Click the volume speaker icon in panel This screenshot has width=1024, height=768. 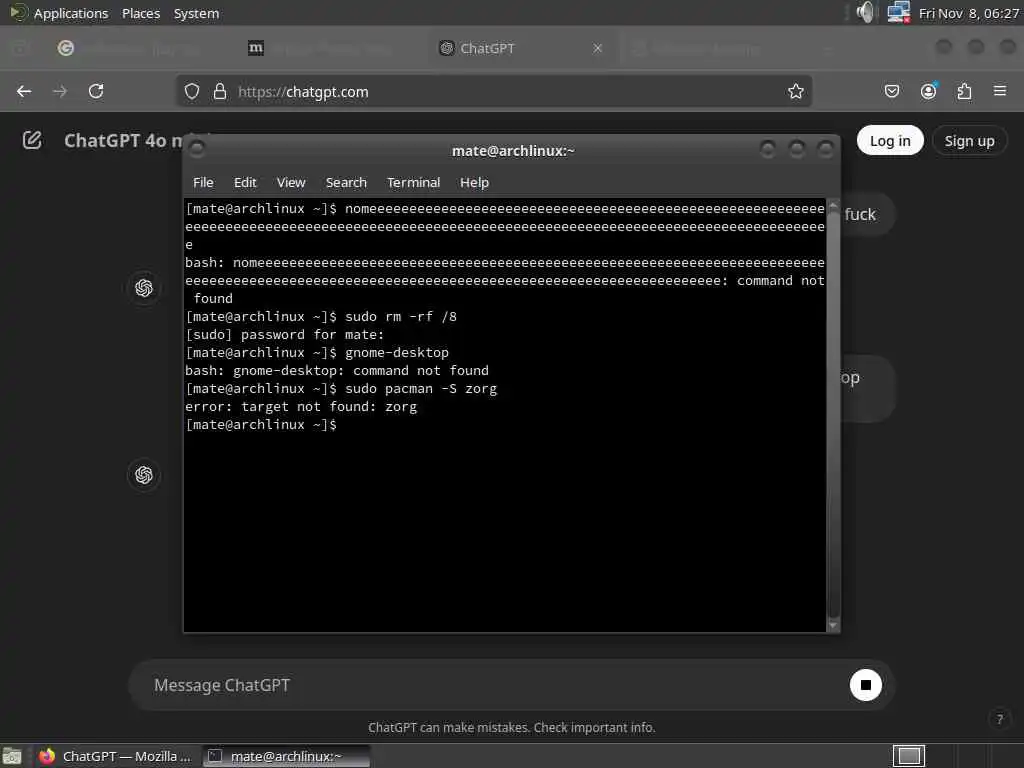[x=865, y=12]
